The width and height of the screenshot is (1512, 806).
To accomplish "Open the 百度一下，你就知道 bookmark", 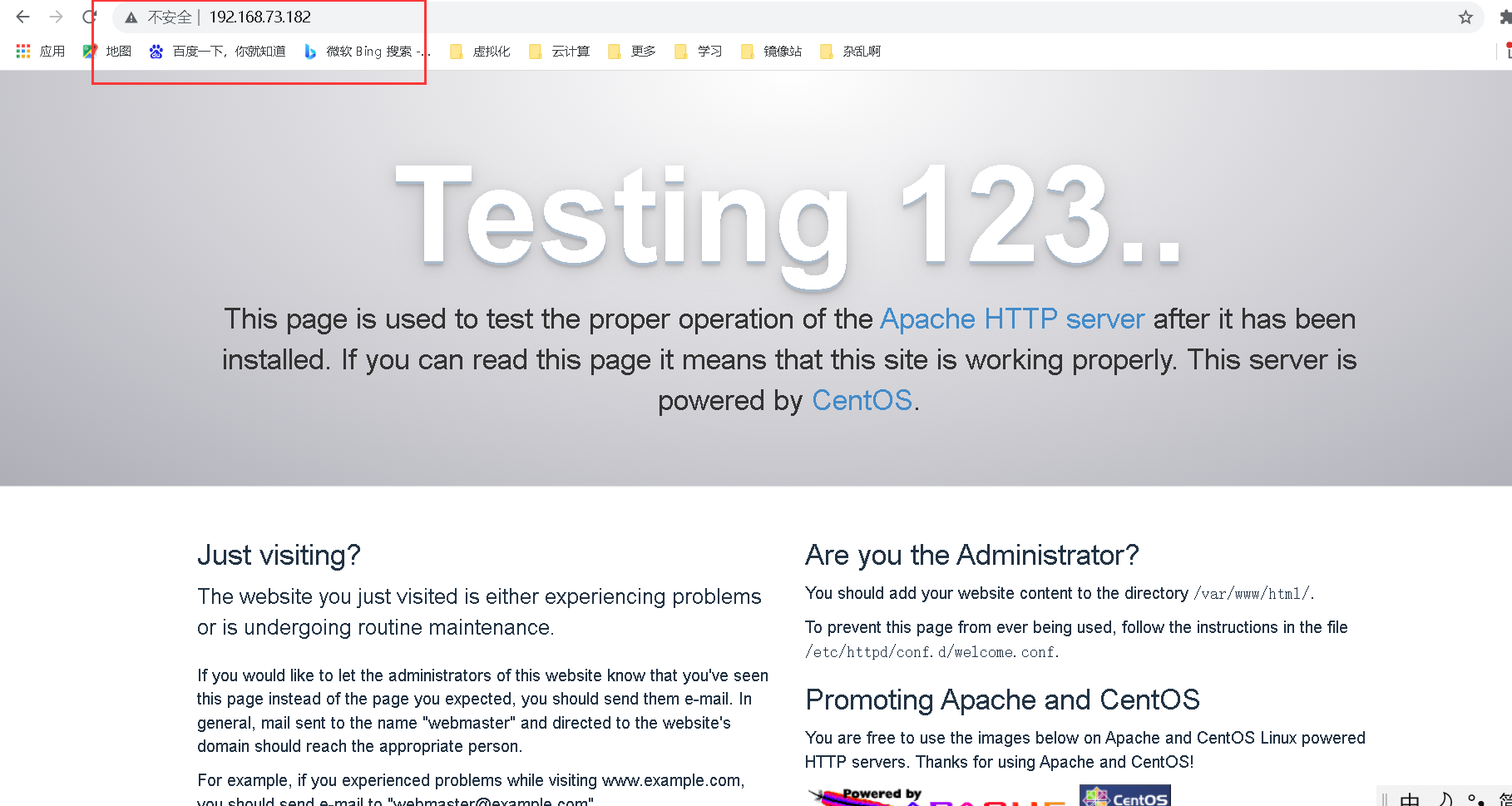I will tap(217, 52).
